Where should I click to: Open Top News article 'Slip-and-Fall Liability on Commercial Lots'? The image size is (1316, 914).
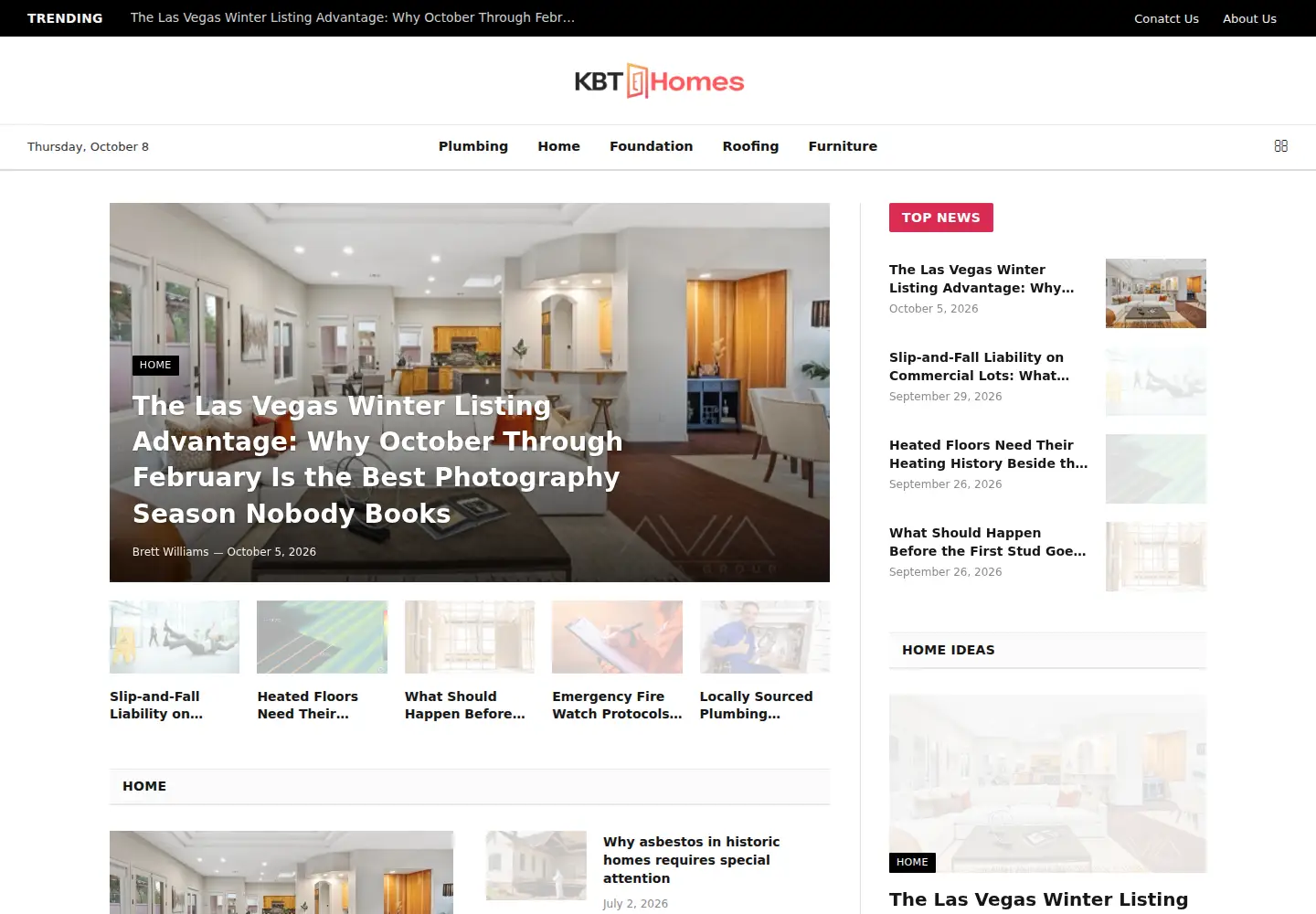979,367
